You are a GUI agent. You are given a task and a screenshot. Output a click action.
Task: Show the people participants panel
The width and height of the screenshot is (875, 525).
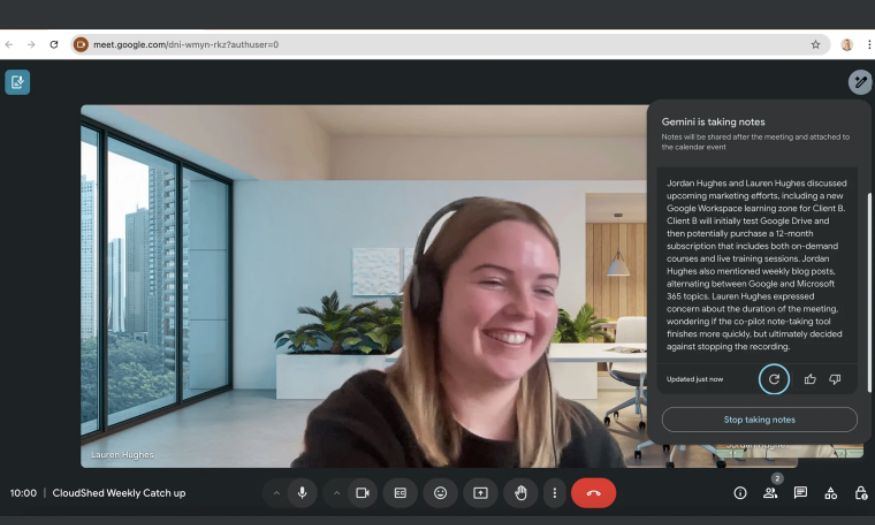coord(771,493)
